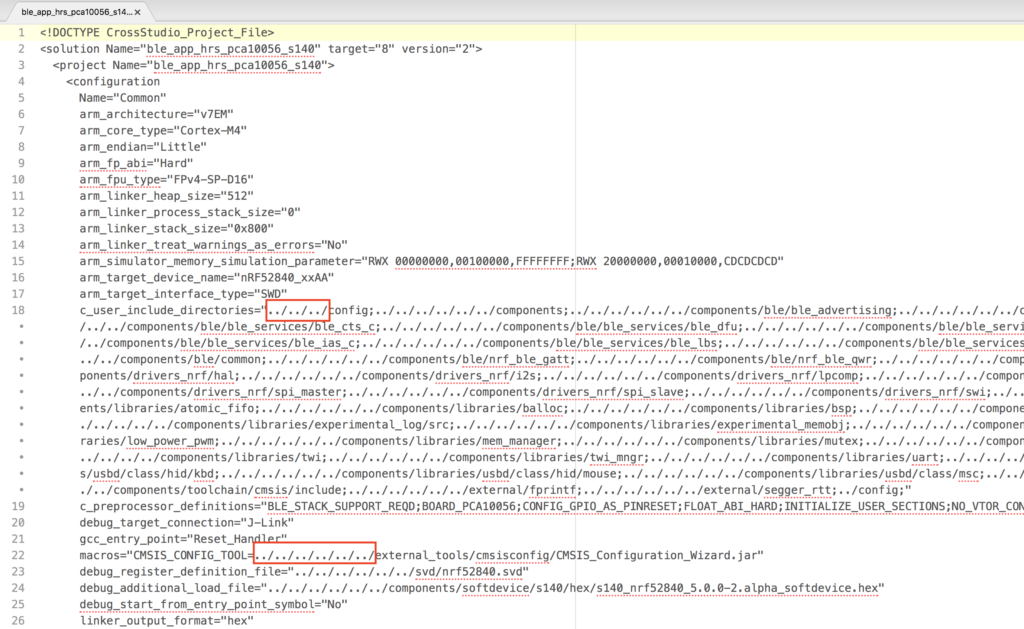Viewport: 1024px width, 629px height.
Task: Click arm_target_interface_type="SWD" line
Action: pos(184,293)
